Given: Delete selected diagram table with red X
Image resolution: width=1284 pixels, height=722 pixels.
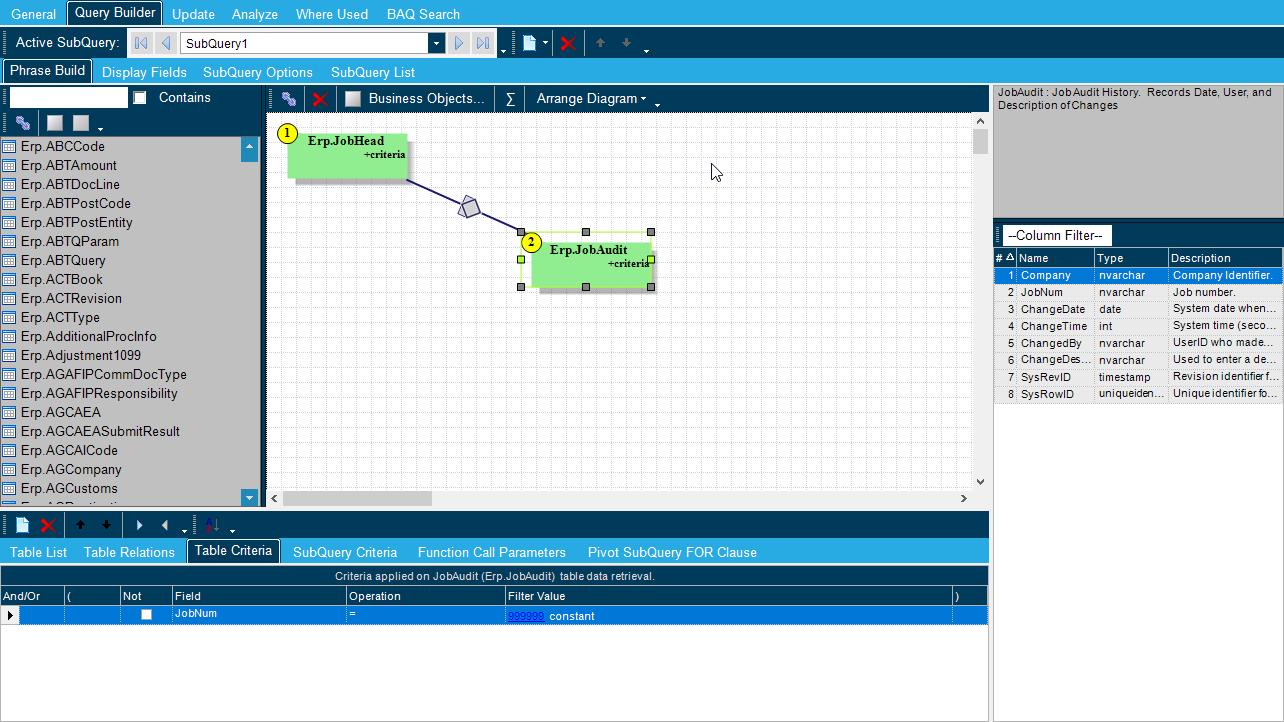Looking at the screenshot, I should tap(320, 99).
